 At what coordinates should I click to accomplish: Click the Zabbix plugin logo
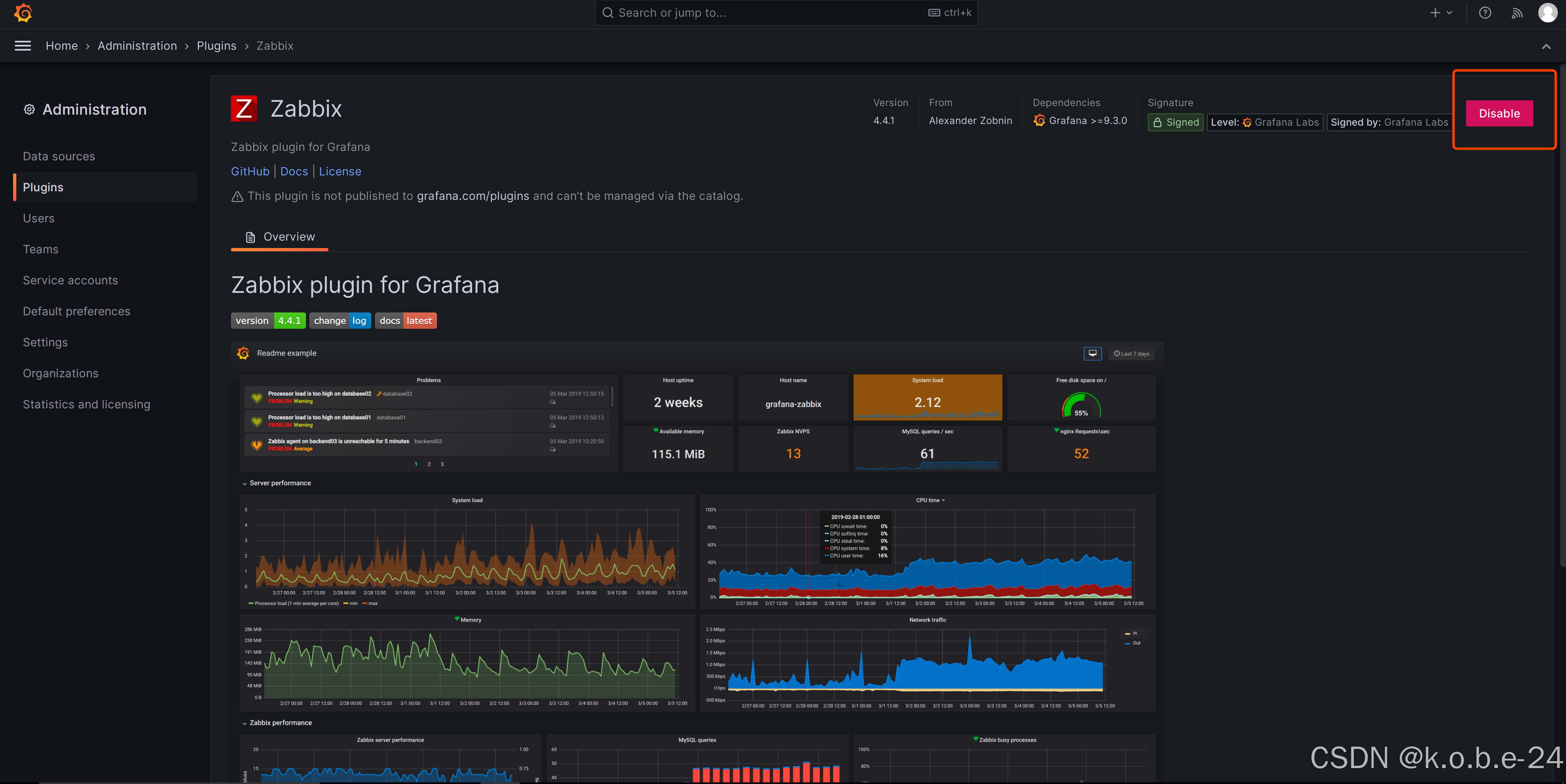[244, 109]
